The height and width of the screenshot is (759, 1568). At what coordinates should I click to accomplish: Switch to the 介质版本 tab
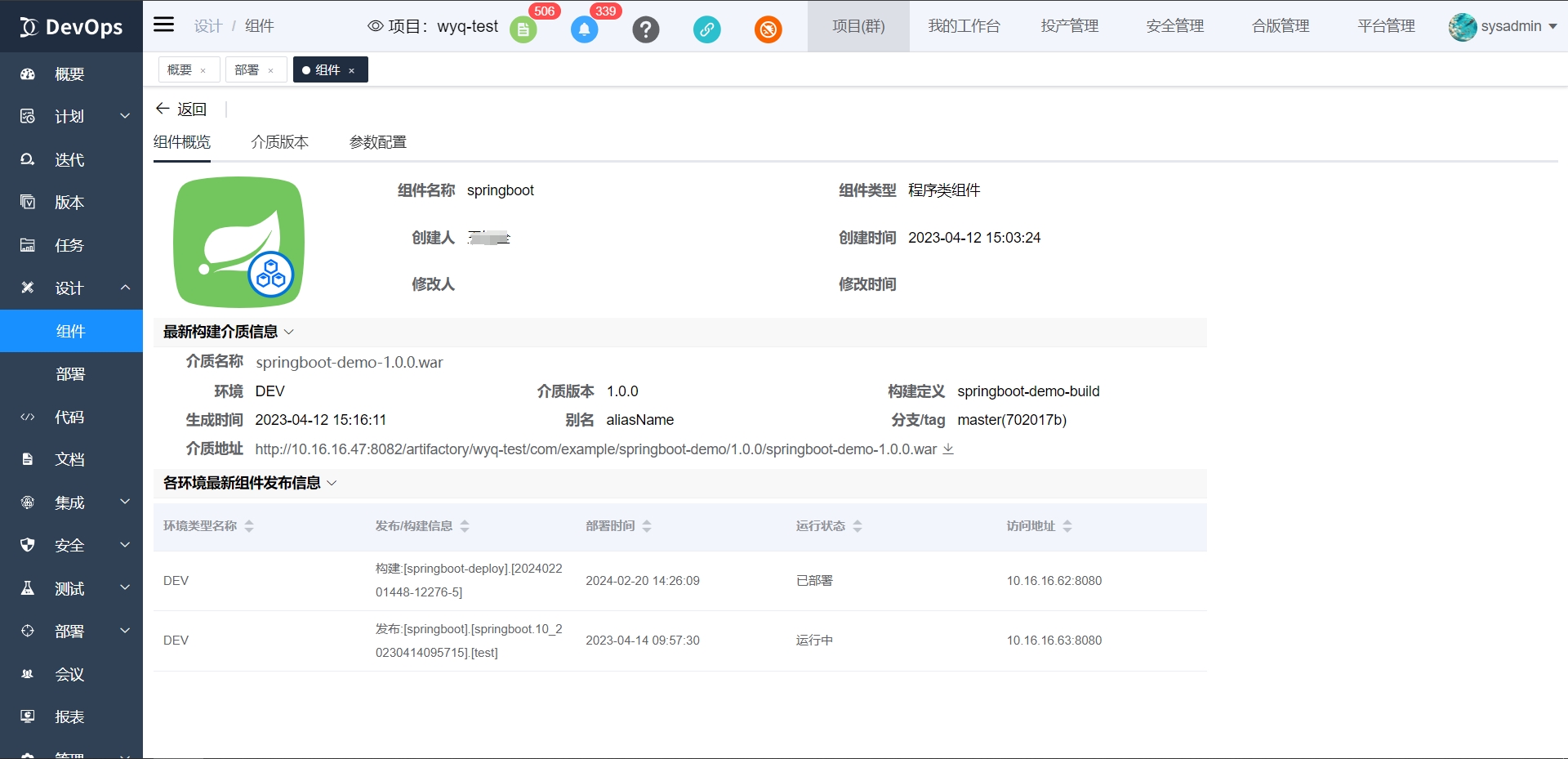[x=279, y=142]
